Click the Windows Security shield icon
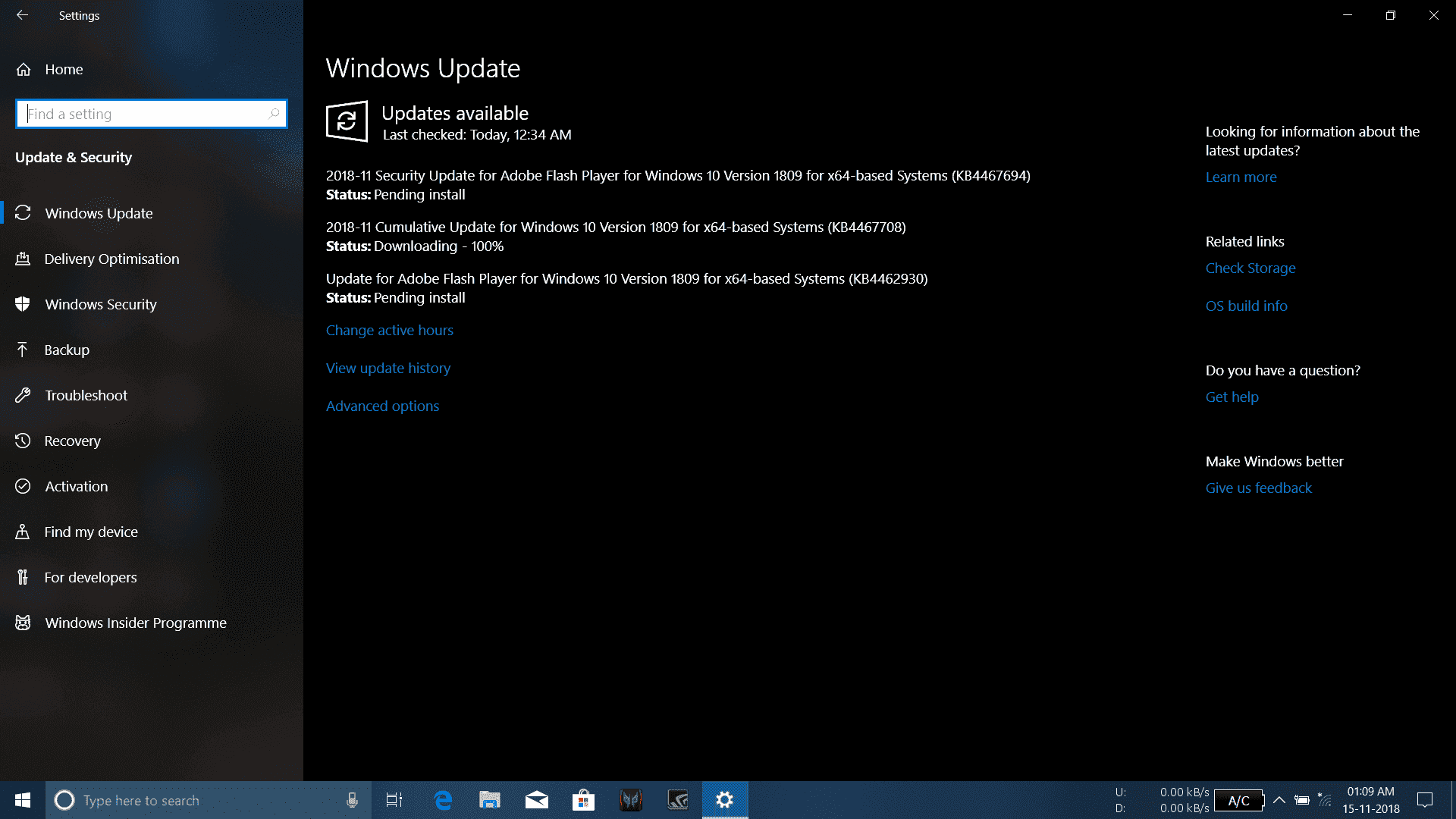1456x819 pixels. point(23,304)
